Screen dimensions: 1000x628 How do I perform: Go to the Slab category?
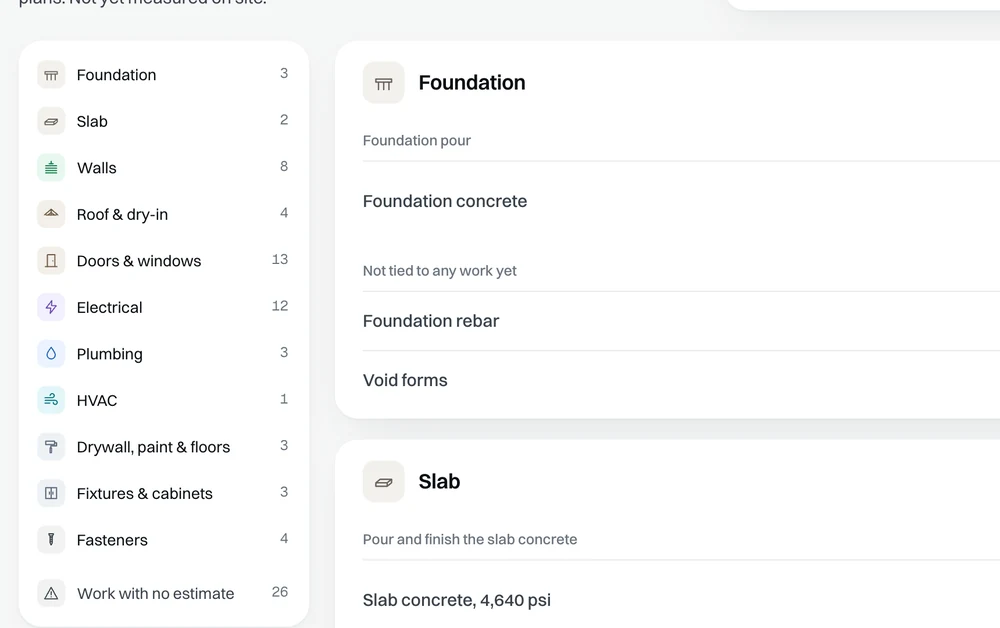[164, 121]
